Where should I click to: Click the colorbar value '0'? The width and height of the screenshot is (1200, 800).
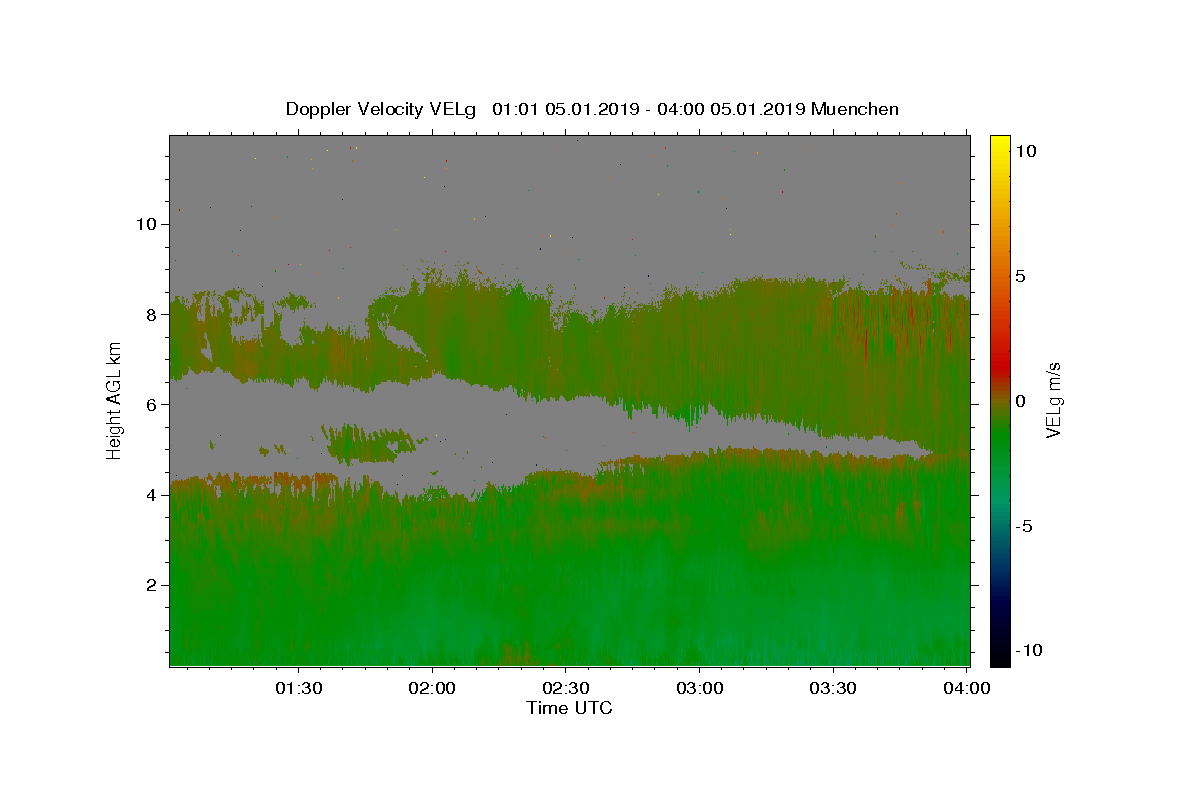(x=1020, y=401)
